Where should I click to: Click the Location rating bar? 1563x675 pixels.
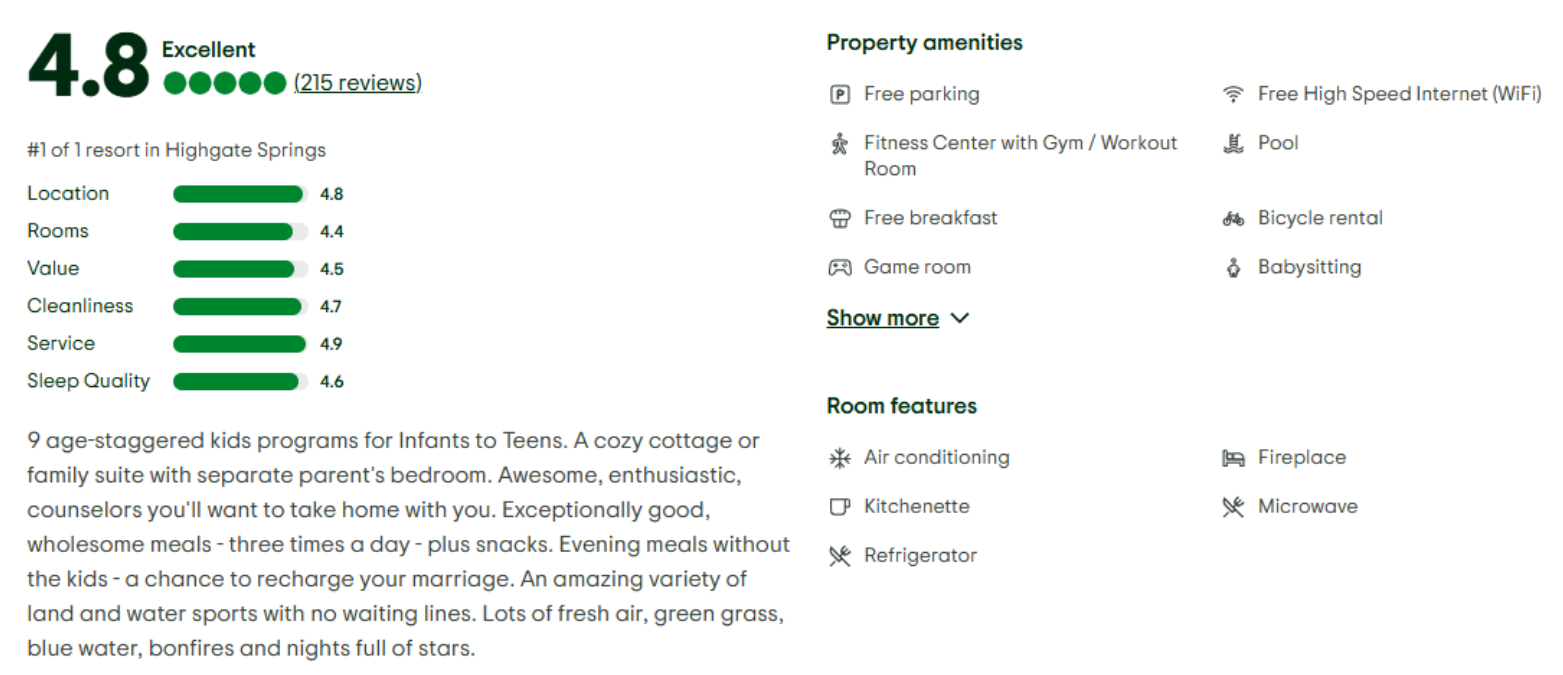tap(239, 194)
